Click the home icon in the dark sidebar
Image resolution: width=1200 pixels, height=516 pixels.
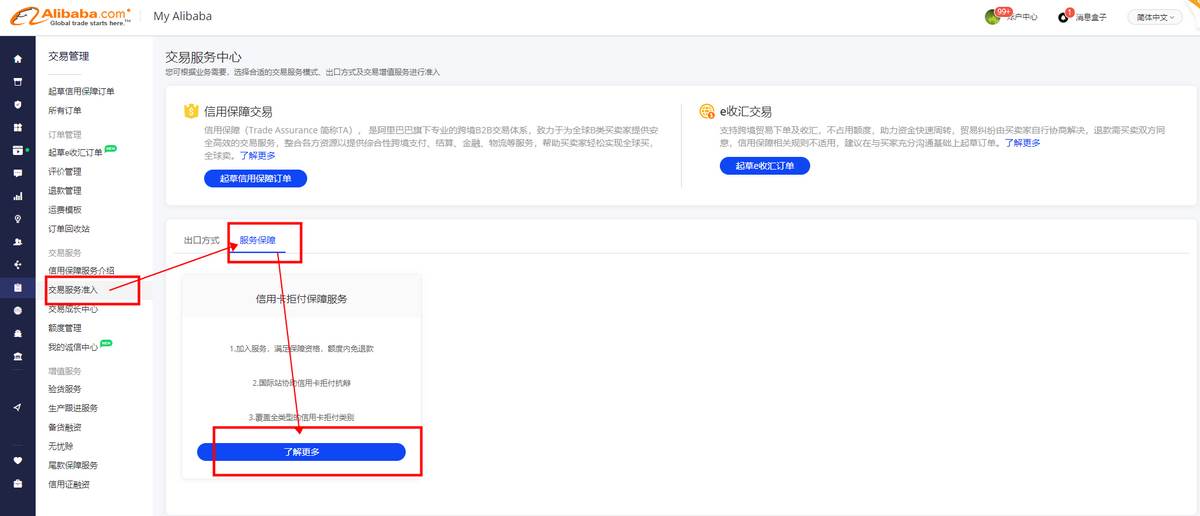click(x=17, y=59)
